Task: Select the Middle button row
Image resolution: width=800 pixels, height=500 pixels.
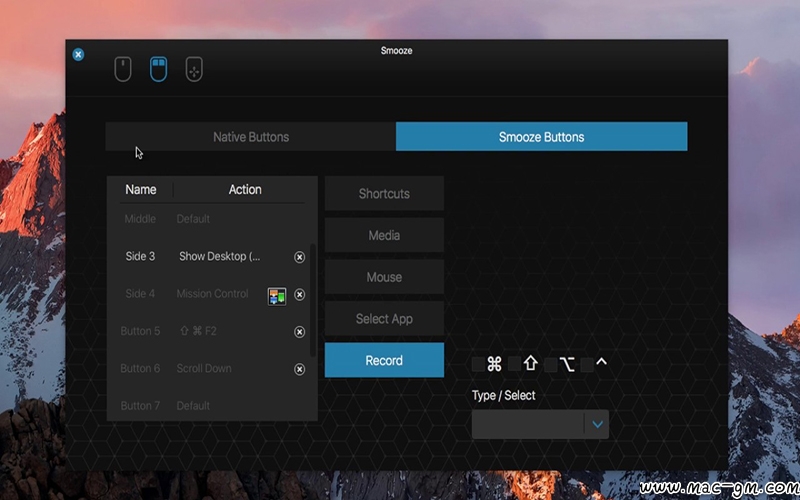Action: coord(212,219)
